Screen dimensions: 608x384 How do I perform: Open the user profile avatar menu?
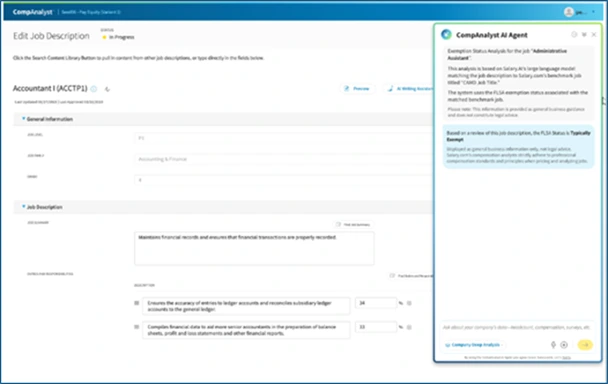[568, 12]
